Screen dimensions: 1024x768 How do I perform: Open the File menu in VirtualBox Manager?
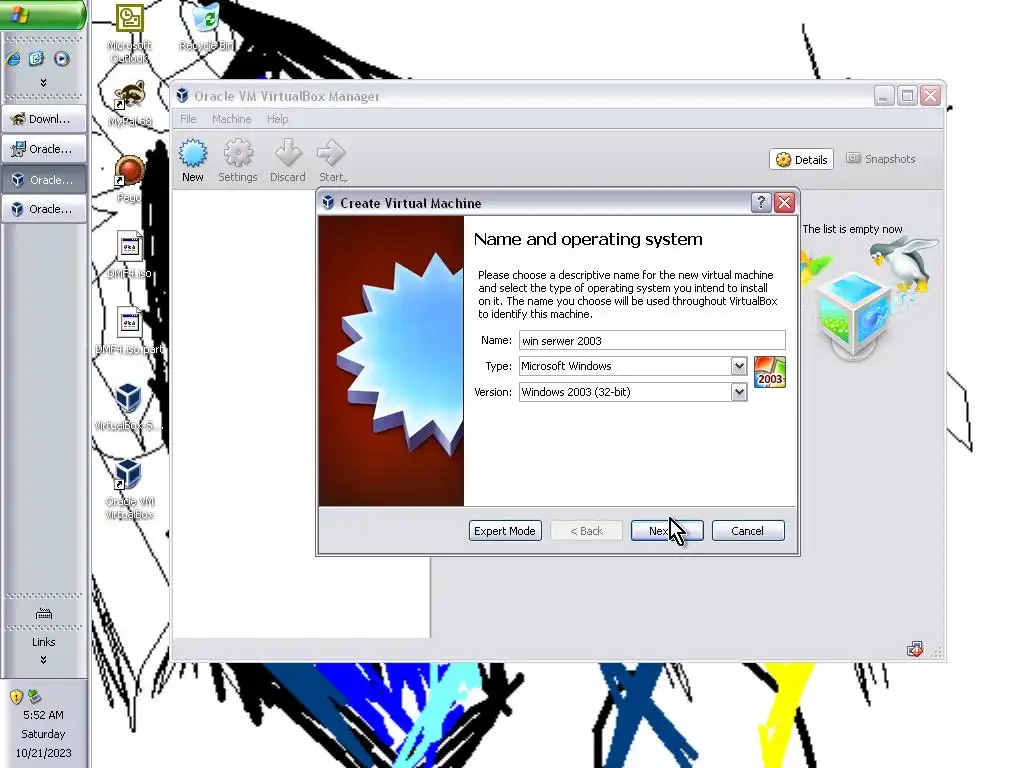click(x=188, y=119)
